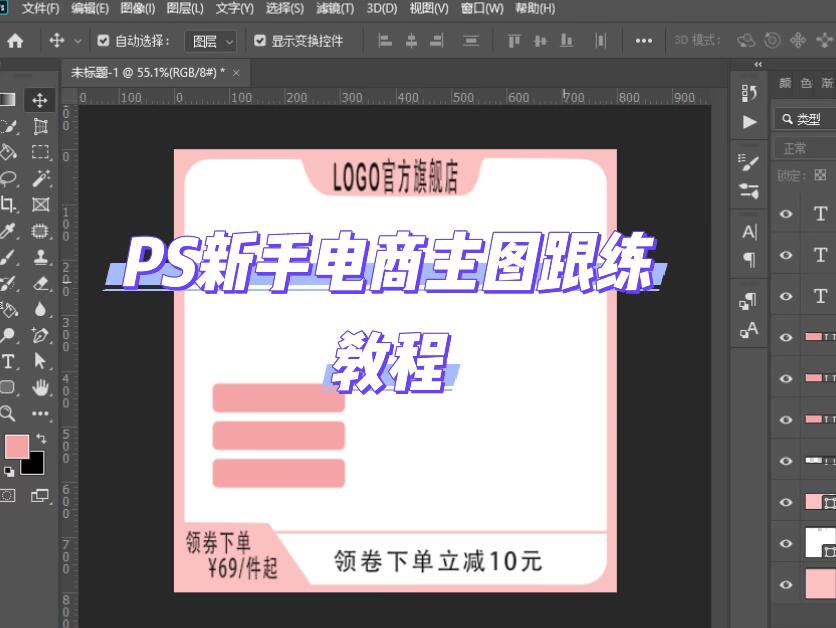The image size is (836, 628).
Task: Select the Pen tool
Action: [x=41, y=335]
